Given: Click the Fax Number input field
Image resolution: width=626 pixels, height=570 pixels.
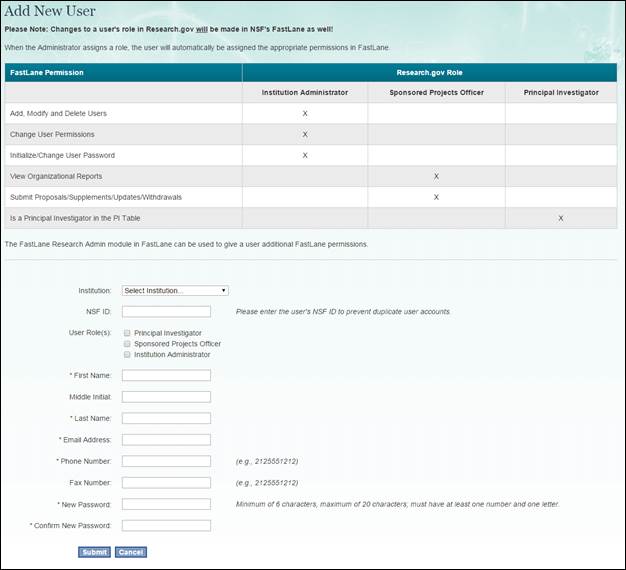Looking at the screenshot, I should [x=166, y=483].
